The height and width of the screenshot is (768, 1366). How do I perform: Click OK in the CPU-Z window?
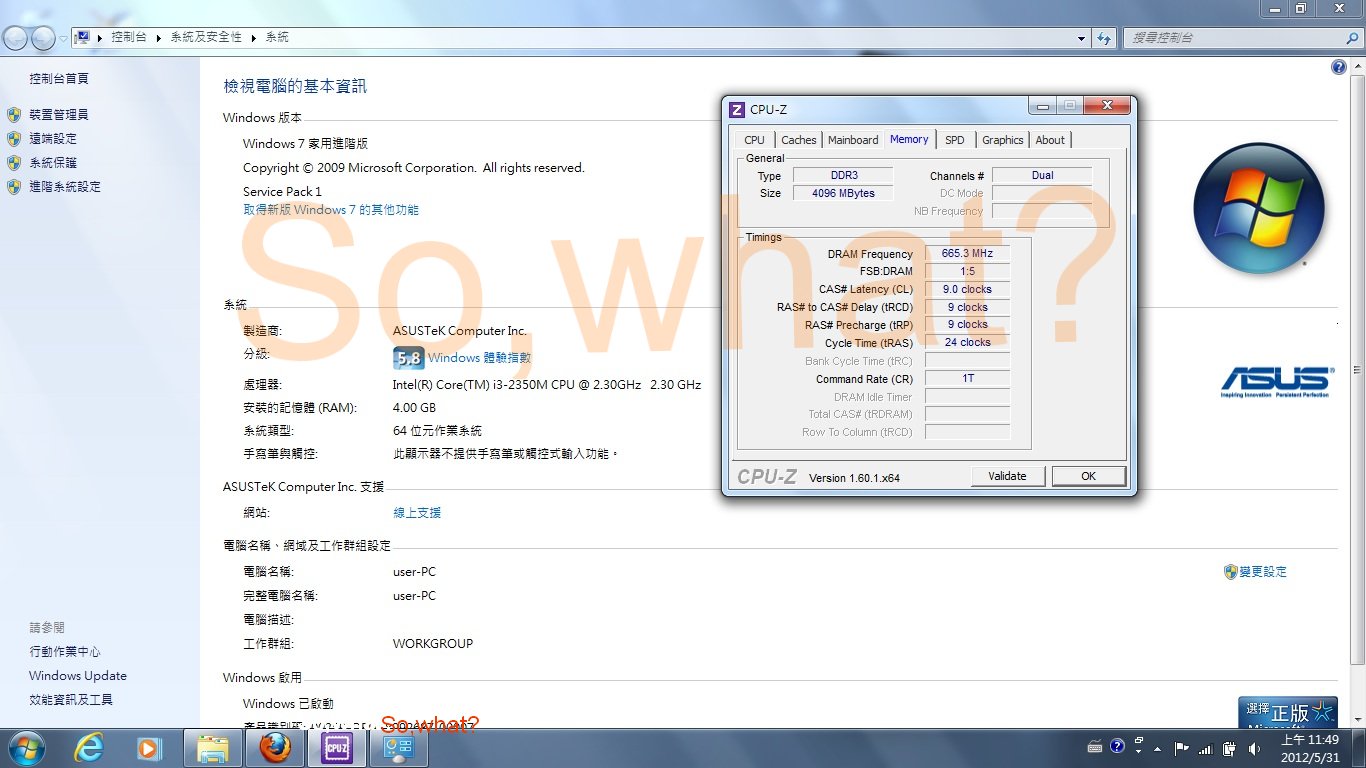(x=1088, y=476)
